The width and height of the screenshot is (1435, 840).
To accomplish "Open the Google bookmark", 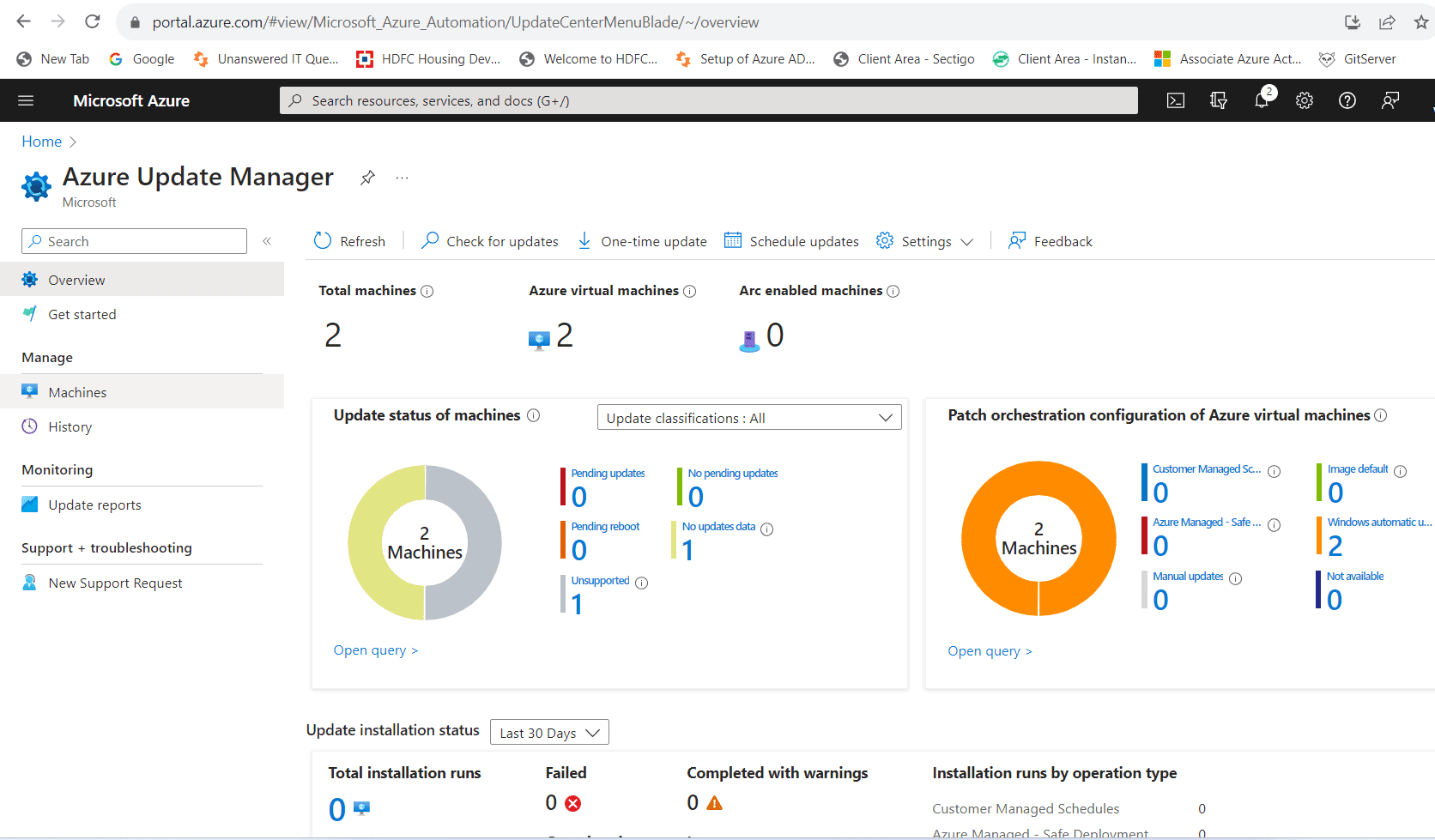I will (x=142, y=58).
